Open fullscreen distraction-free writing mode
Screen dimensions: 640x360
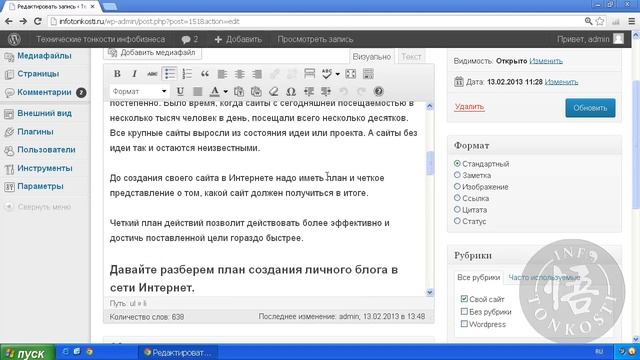[x=351, y=74]
